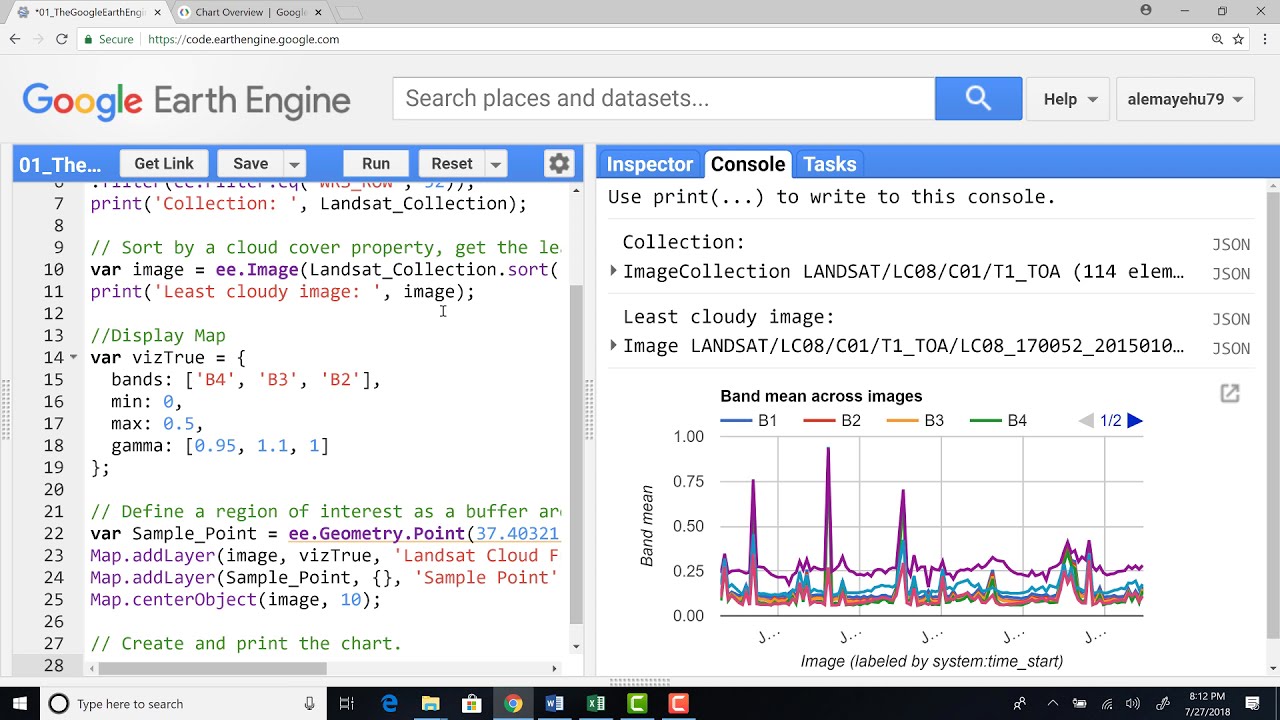The image size is (1280, 720).
Task: Click Windows taskbar search box
Action: coord(184,703)
